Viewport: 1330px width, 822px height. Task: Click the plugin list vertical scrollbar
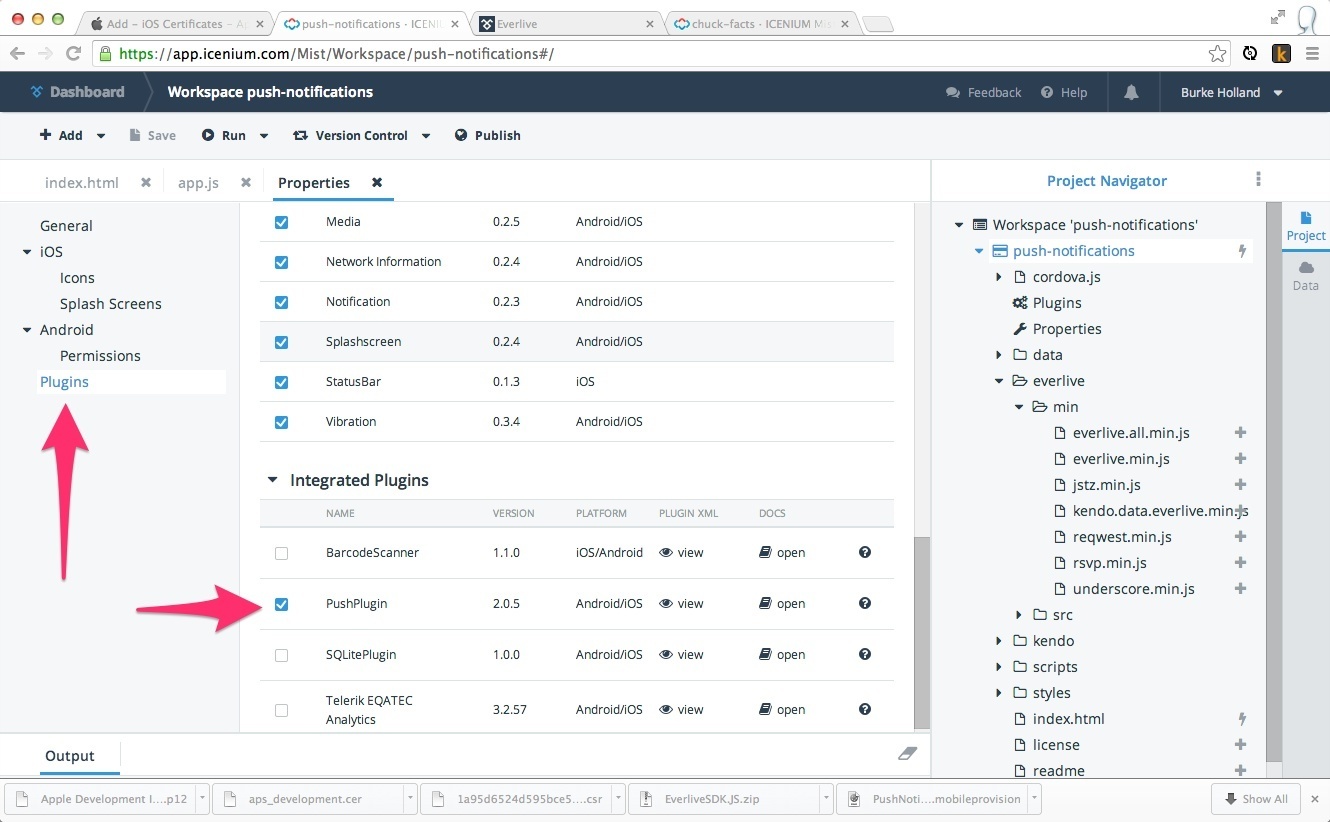tap(922, 630)
